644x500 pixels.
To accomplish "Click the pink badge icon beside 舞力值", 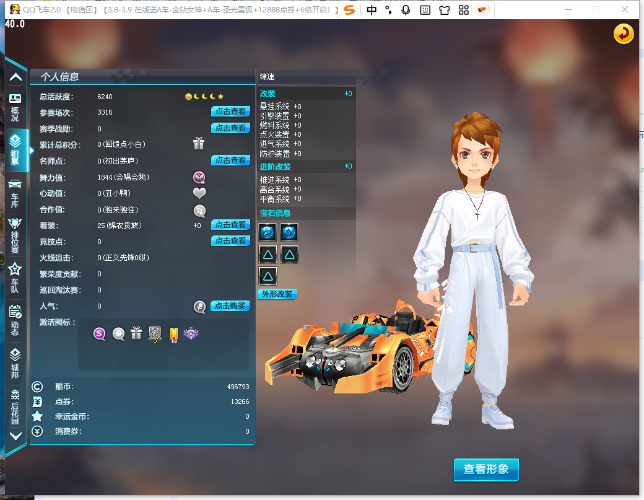I will click(x=199, y=177).
